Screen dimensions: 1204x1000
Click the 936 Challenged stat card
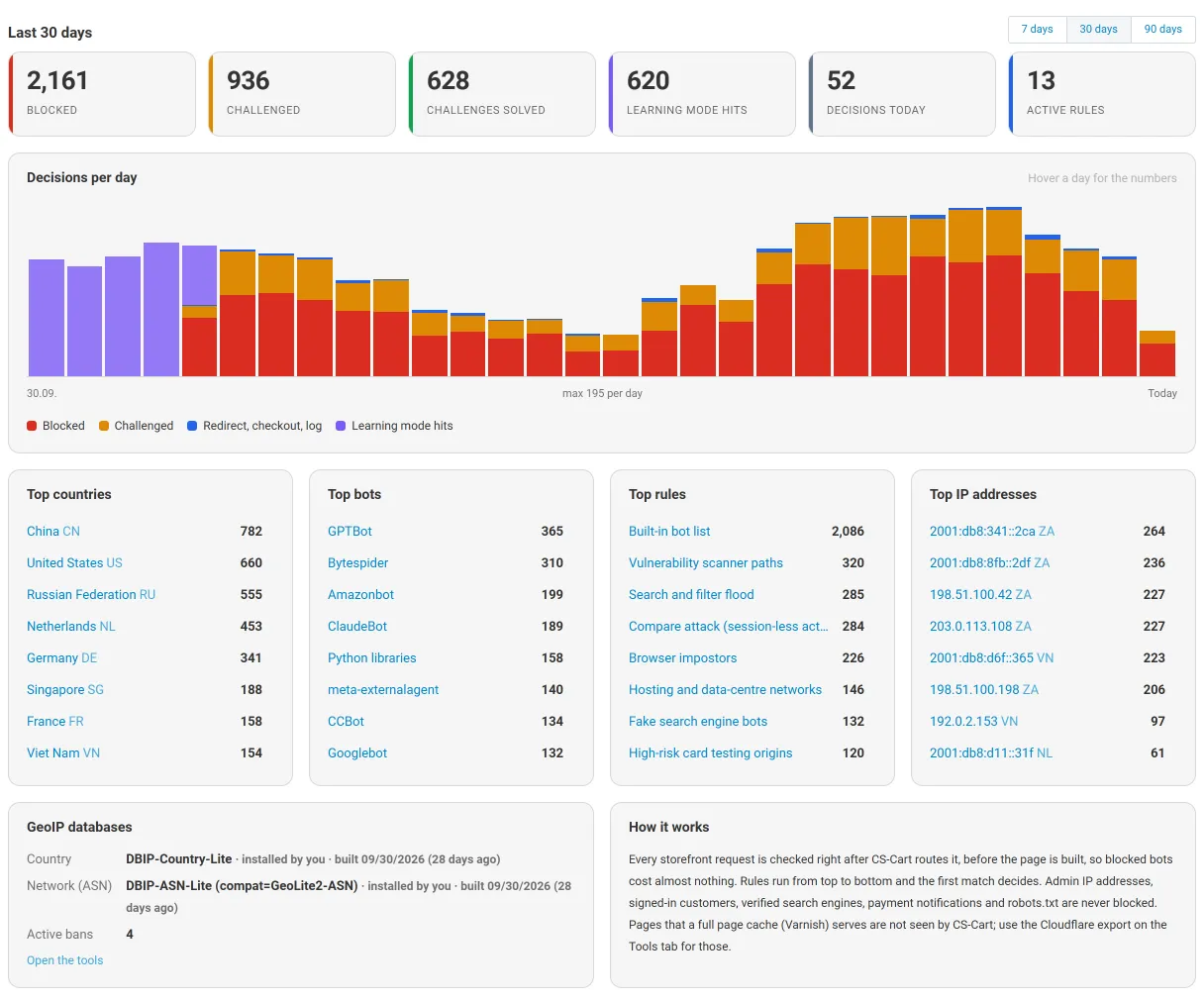pyautogui.click(x=302, y=94)
